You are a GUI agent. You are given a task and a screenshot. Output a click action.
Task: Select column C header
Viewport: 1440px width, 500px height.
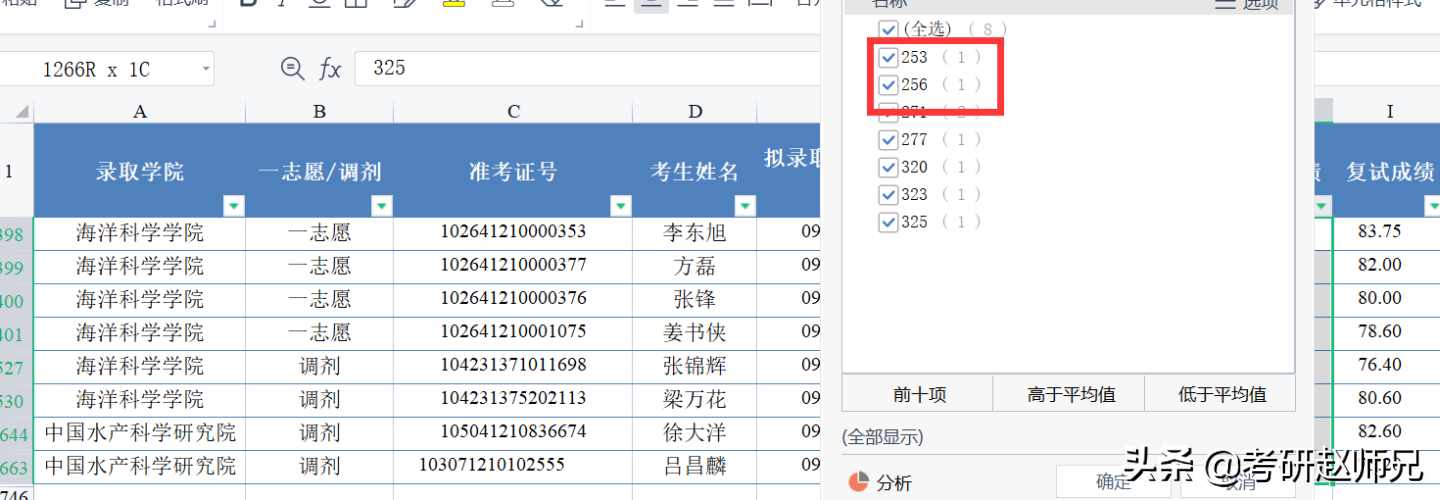(513, 111)
